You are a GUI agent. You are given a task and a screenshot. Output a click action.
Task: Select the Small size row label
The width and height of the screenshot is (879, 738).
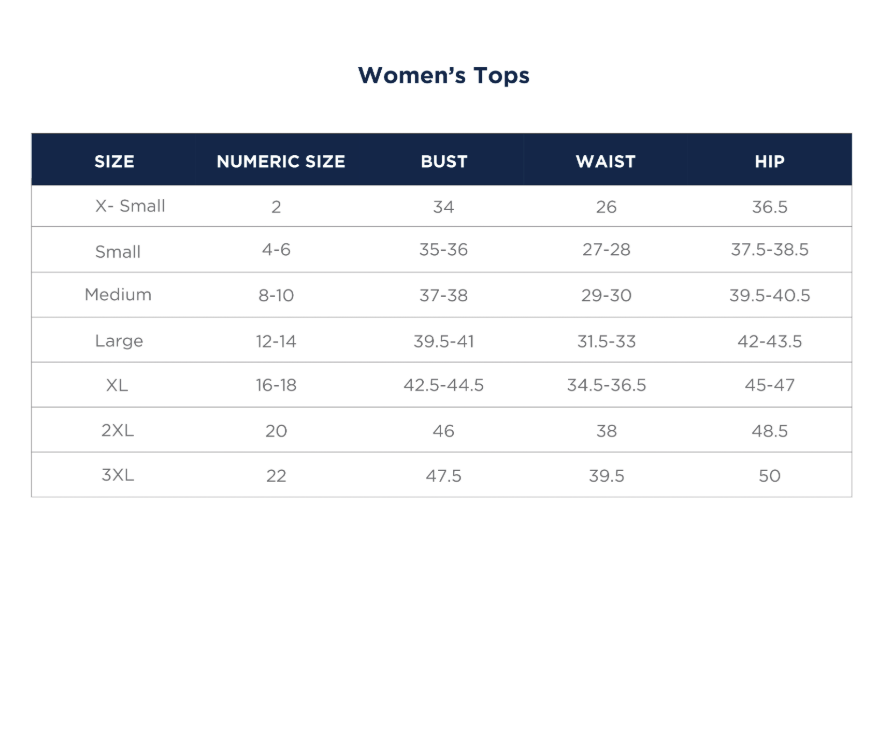click(x=118, y=252)
